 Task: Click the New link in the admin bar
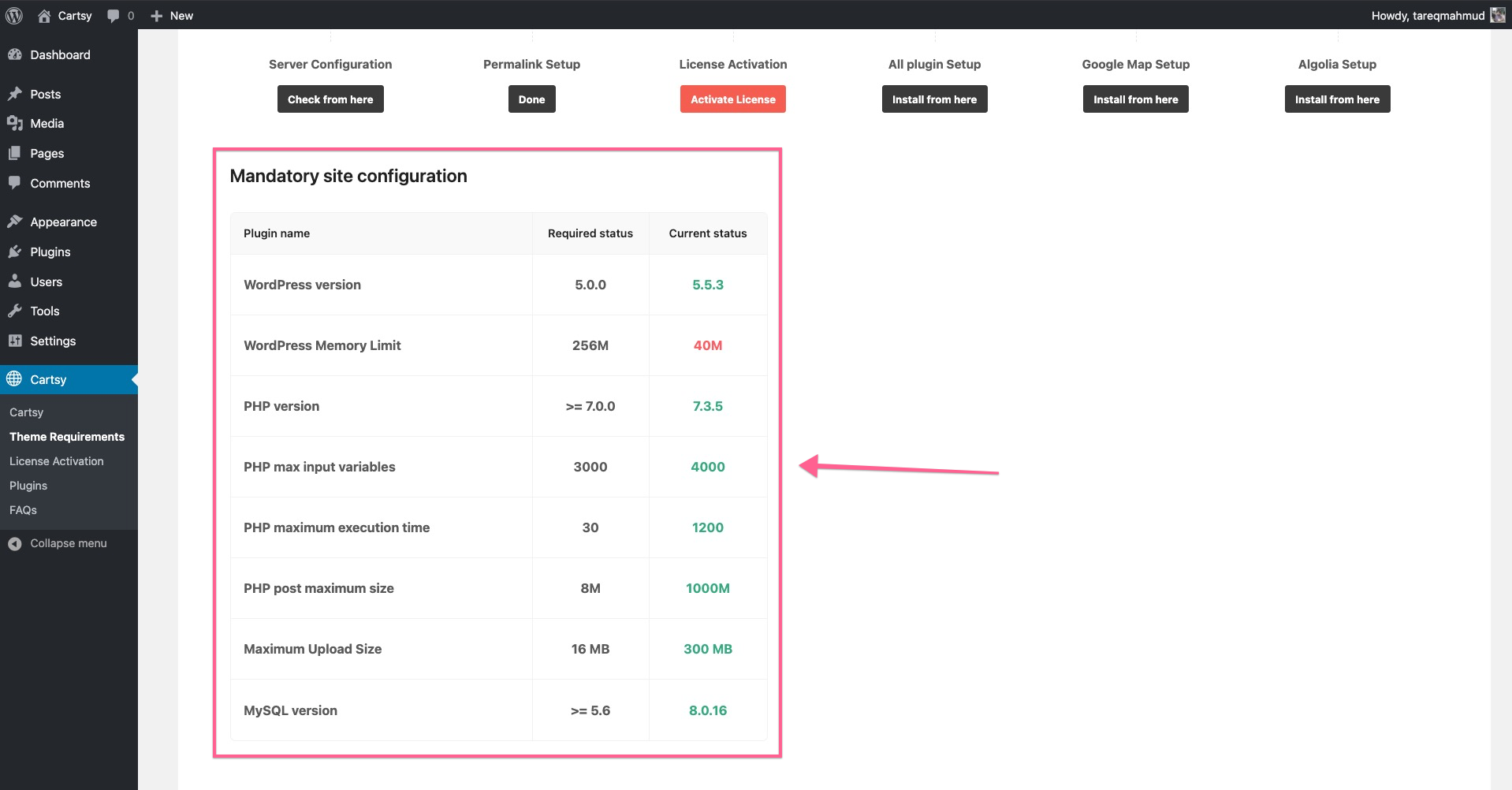(181, 16)
